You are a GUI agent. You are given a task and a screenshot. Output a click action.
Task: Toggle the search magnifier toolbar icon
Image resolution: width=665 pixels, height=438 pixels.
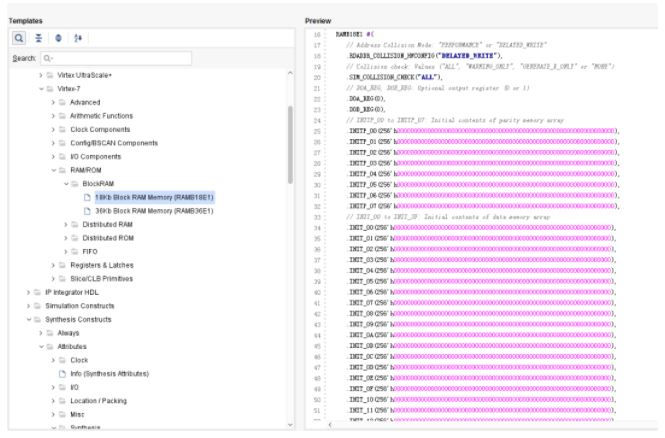point(19,38)
